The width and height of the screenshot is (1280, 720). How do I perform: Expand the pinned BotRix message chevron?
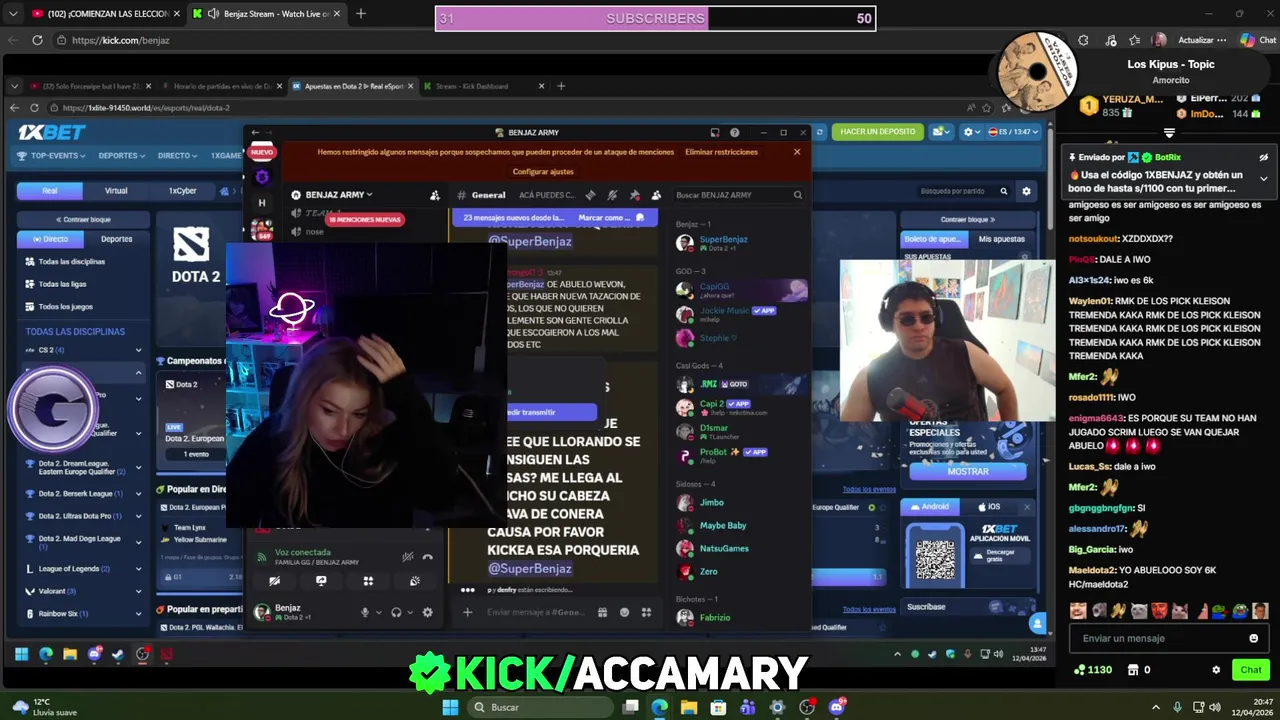(x=1263, y=178)
